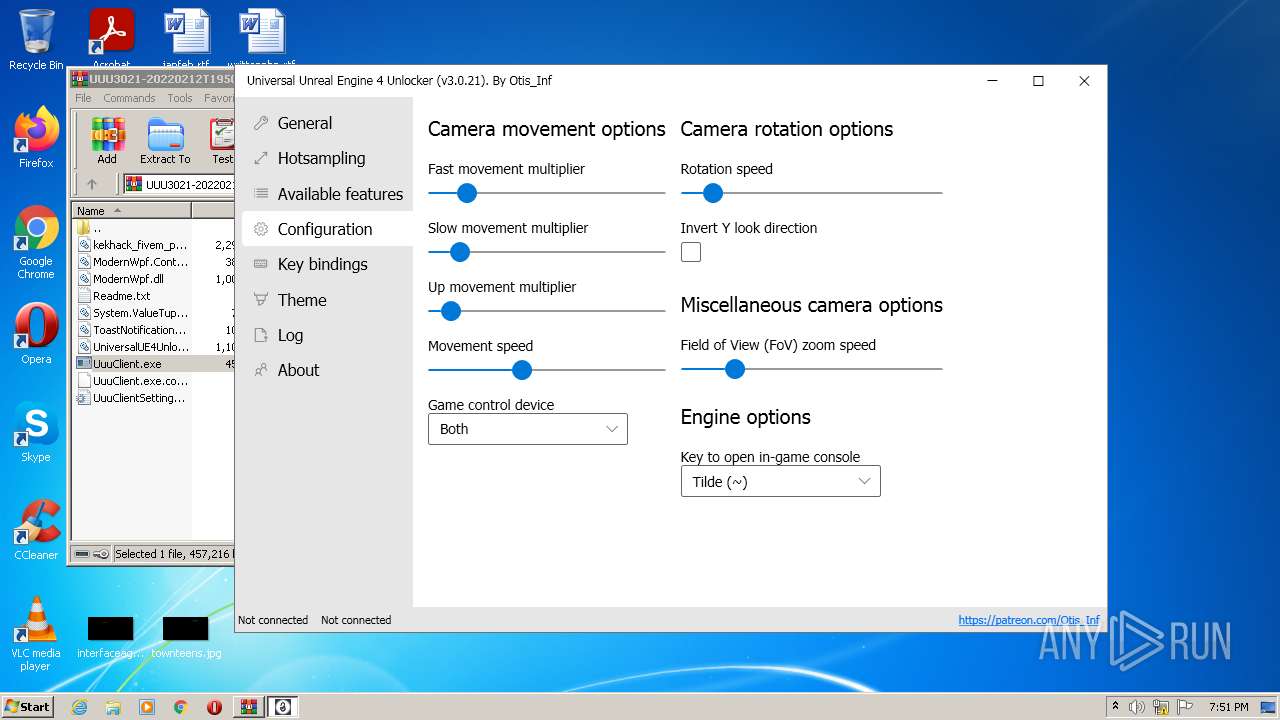
Task: Click the Up movement multiplier slider
Action: [546, 311]
